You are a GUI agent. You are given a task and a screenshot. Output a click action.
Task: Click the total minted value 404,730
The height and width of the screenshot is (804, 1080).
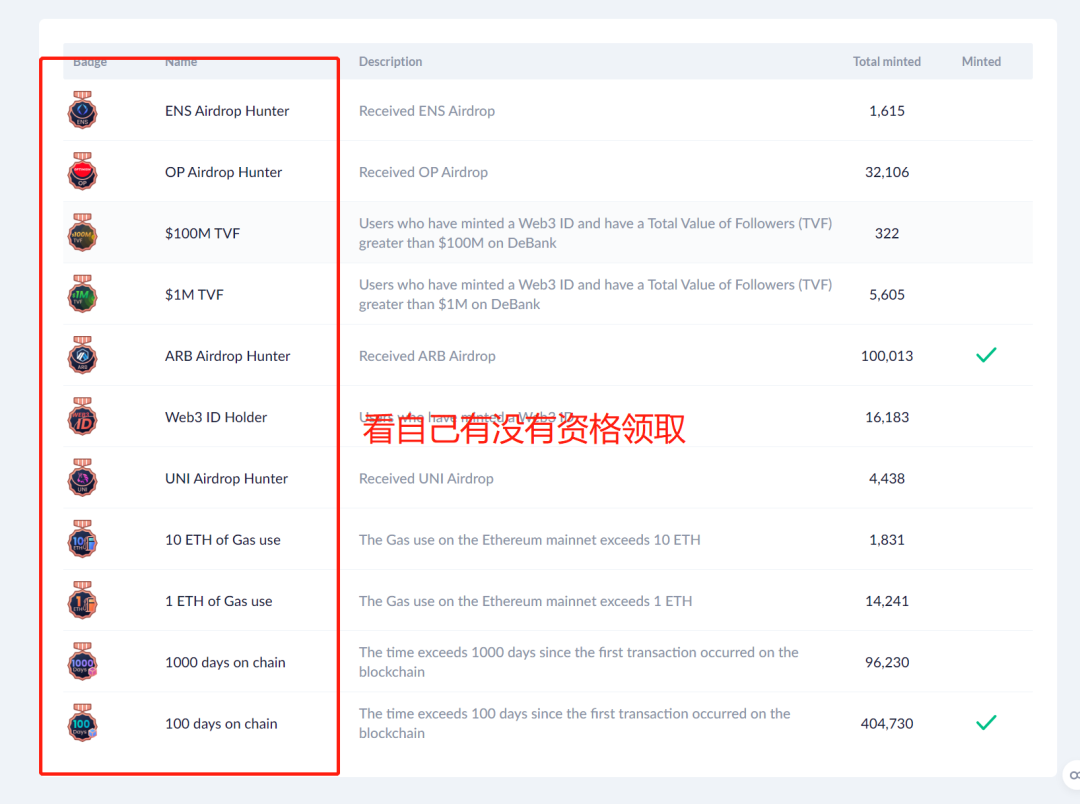click(886, 724)
